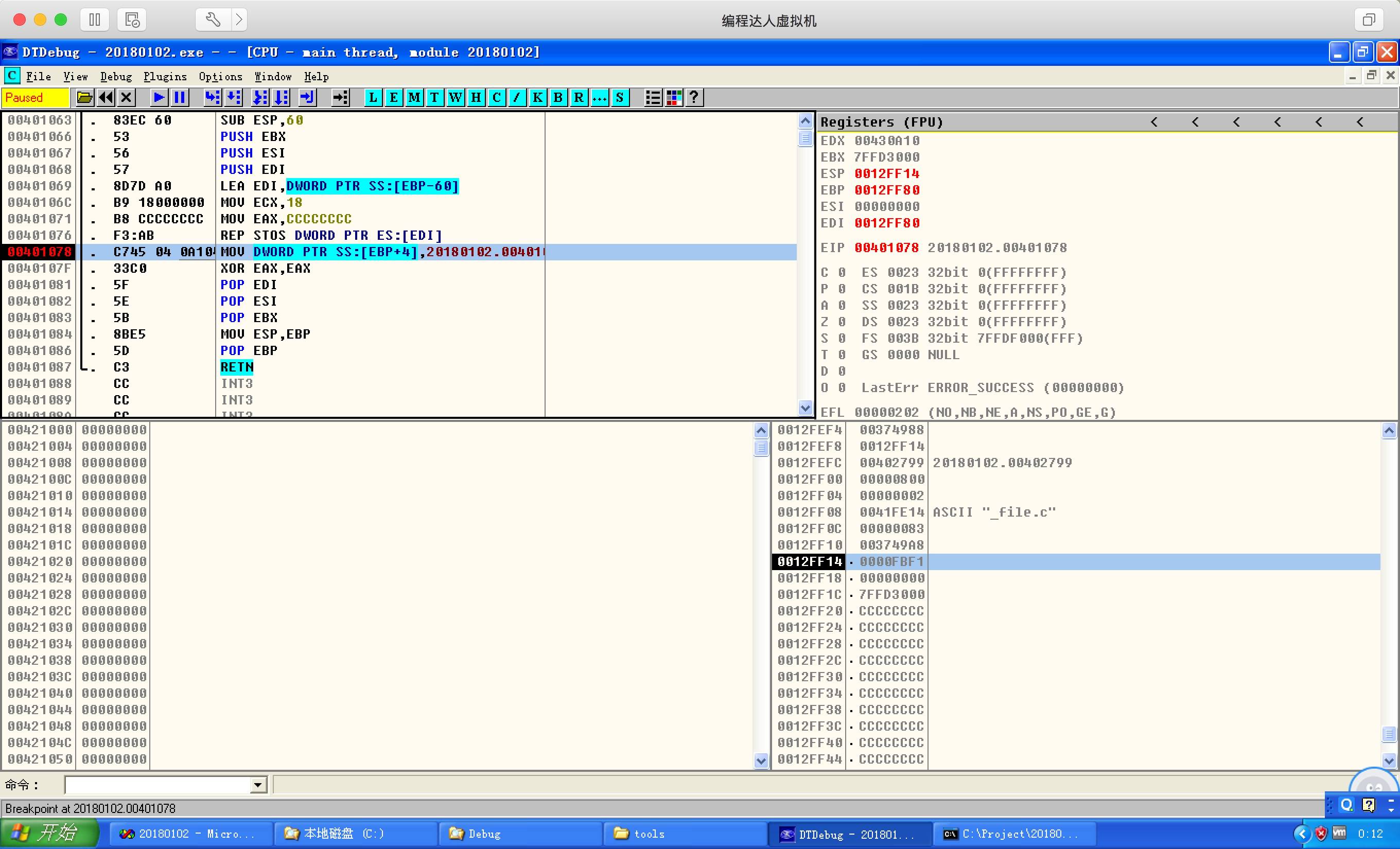Open the Breakpoints window with B icon

coord(557,98)
